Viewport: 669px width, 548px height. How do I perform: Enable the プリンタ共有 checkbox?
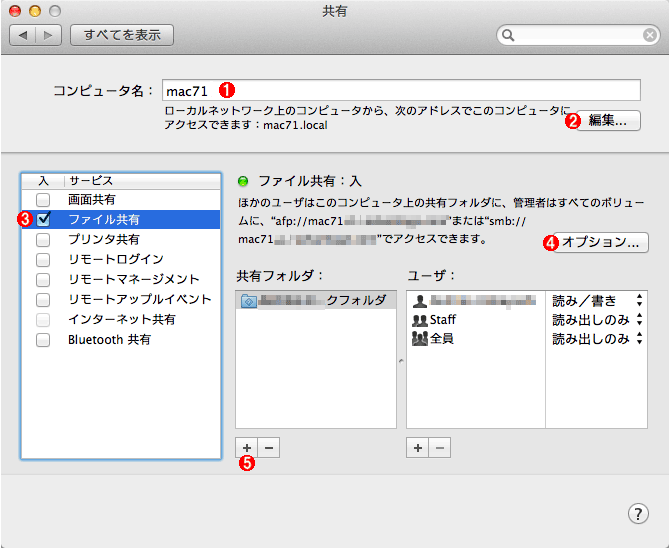pos(43,239)
